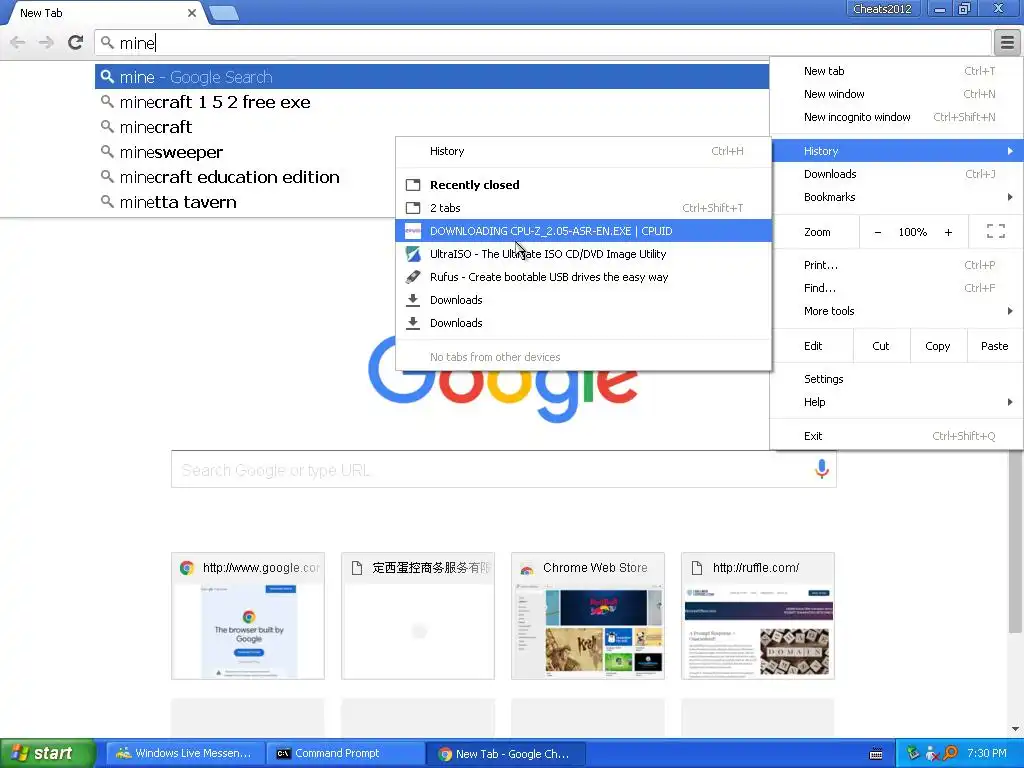This screenshot has width=1024, height=768.
Task: Click the Copy button in the Edit row
Action: pos(937,346)
